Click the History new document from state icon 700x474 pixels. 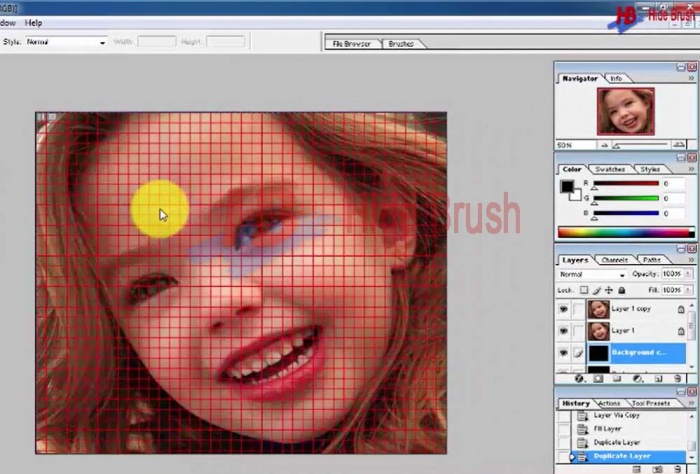coord(638,470)
